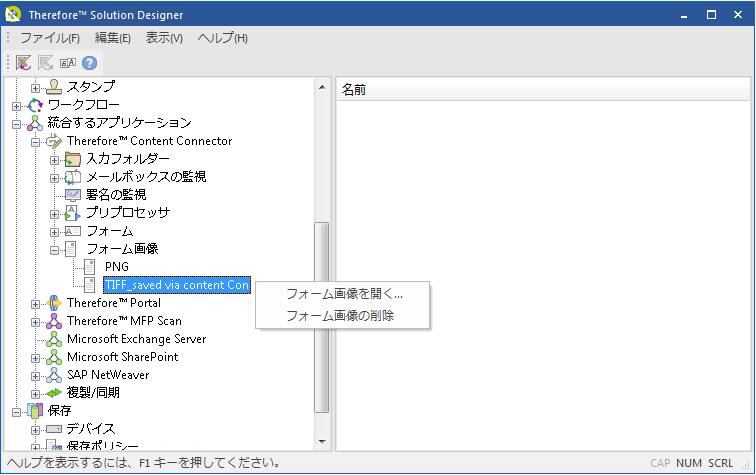The height and width of the screenshot is (475, 756).
Task: Open the 表示(V) menu
Action: point(164,38)
